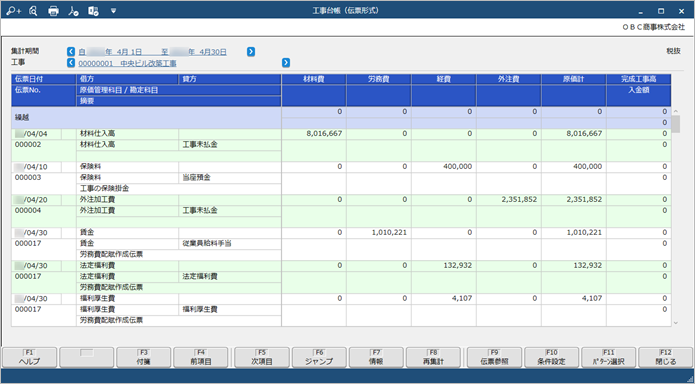This screenshot has width=695, height=384.
Task: Export ledger via the Excel icon
Action: point(93,11)
